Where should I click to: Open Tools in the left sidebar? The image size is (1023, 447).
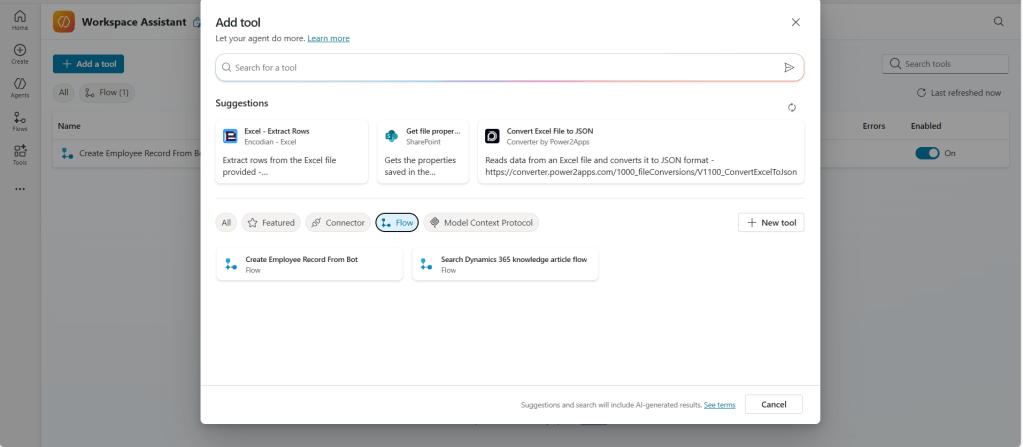(19, 154)
